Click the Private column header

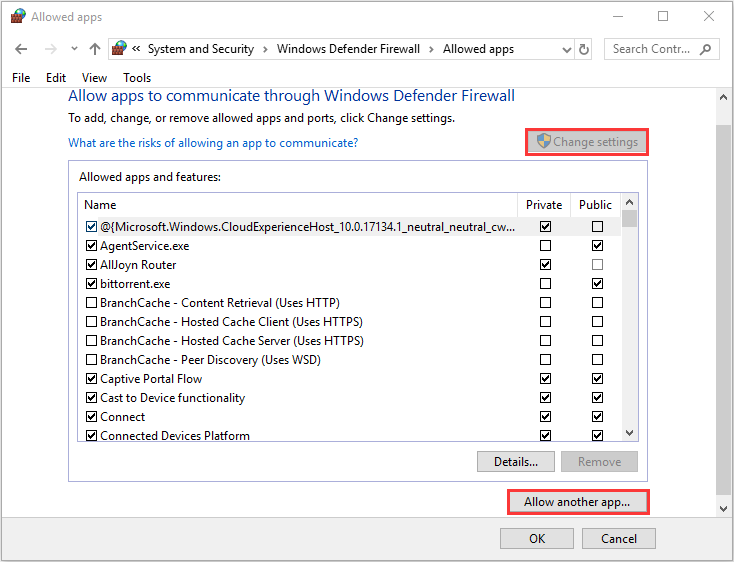(x=544, y=205)
